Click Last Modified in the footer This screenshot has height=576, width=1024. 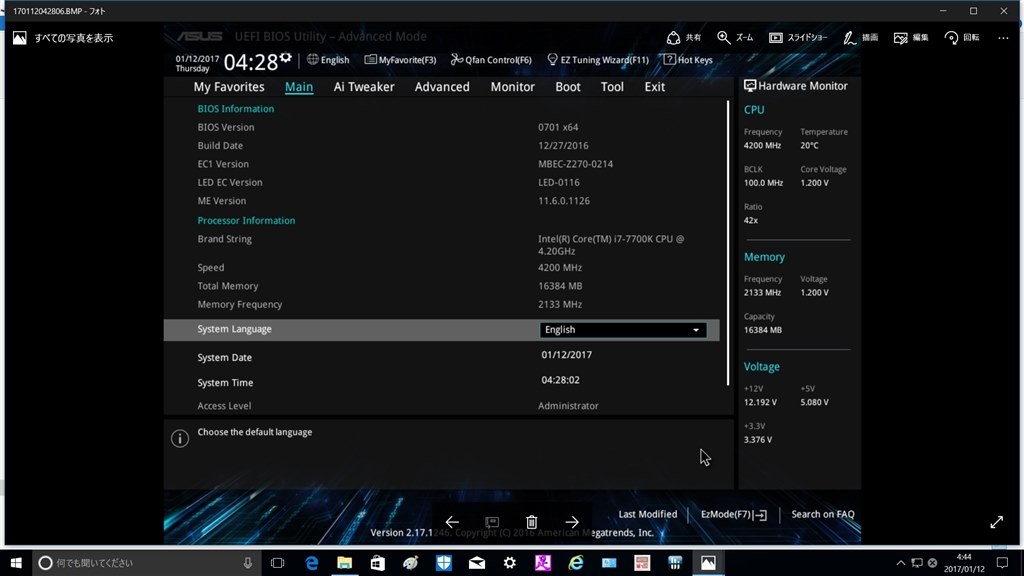647,514
